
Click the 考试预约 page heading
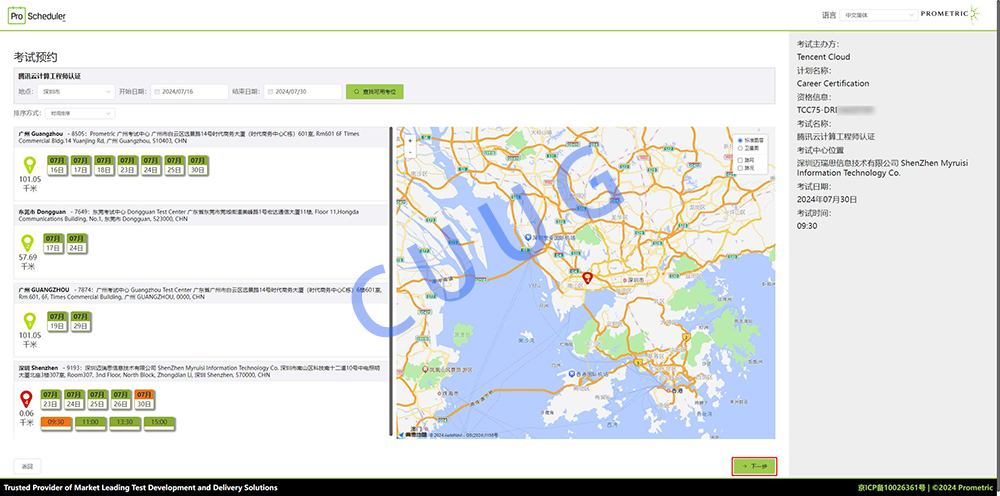click(x=36, y=57)
